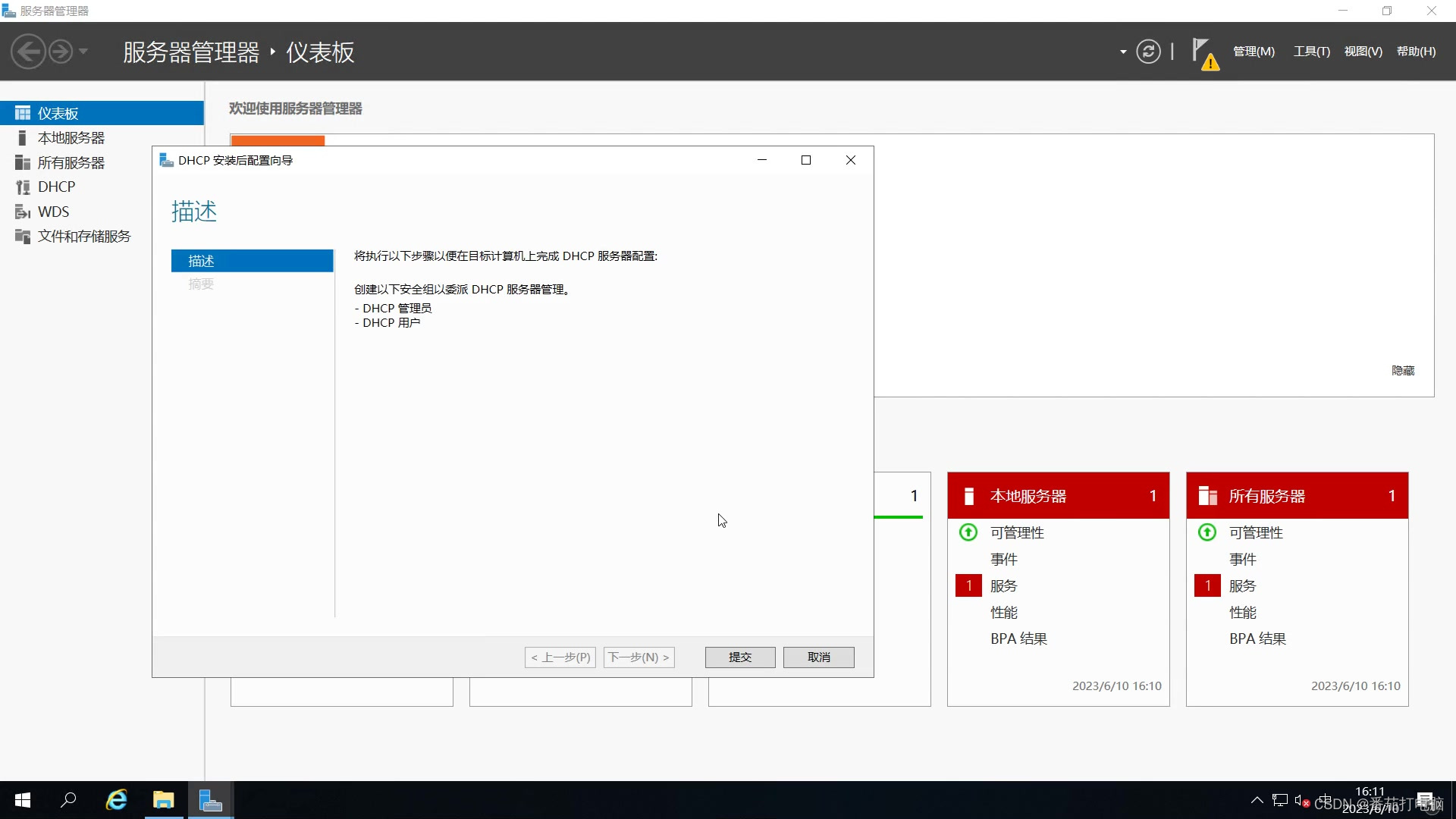Open taskbar search magnifier
This screenshot has width=1456, height=819.
(68, 800)
